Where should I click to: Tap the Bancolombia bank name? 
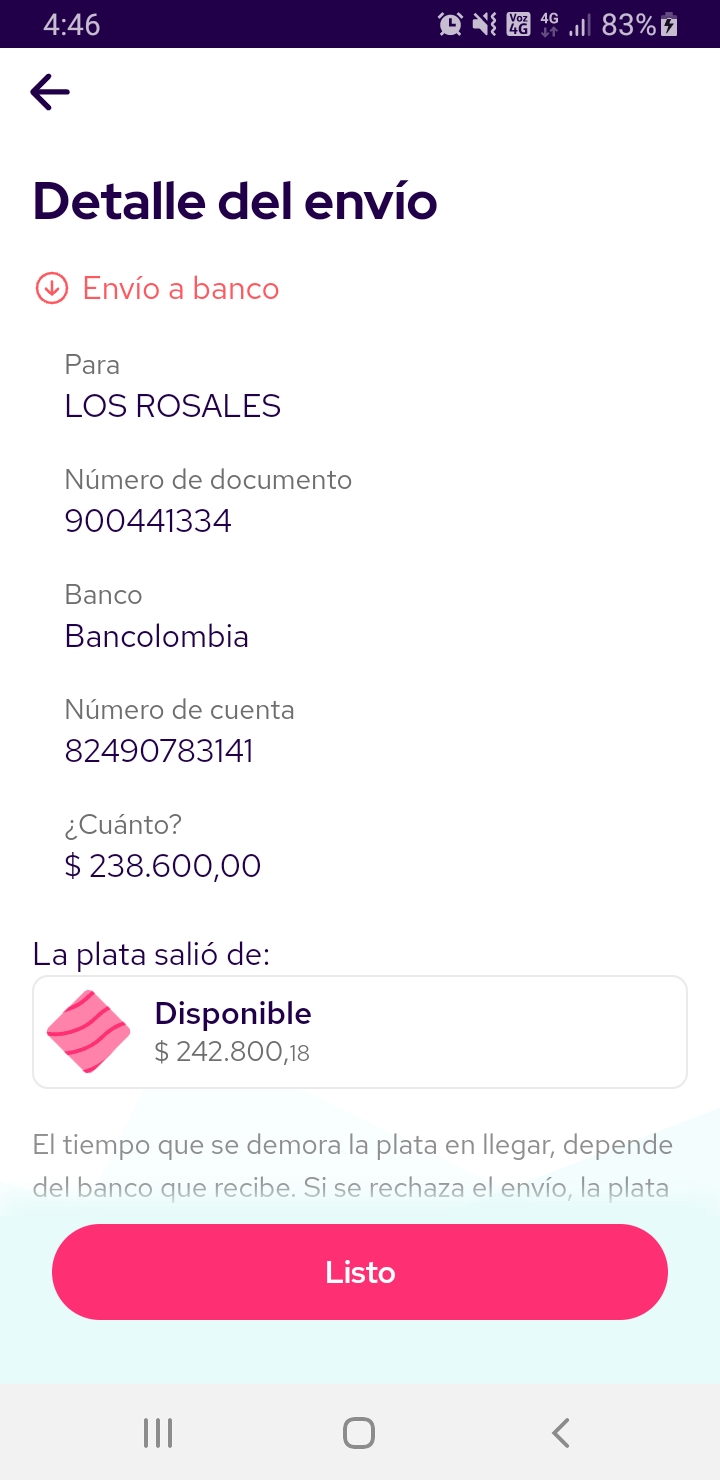[157, 636]
